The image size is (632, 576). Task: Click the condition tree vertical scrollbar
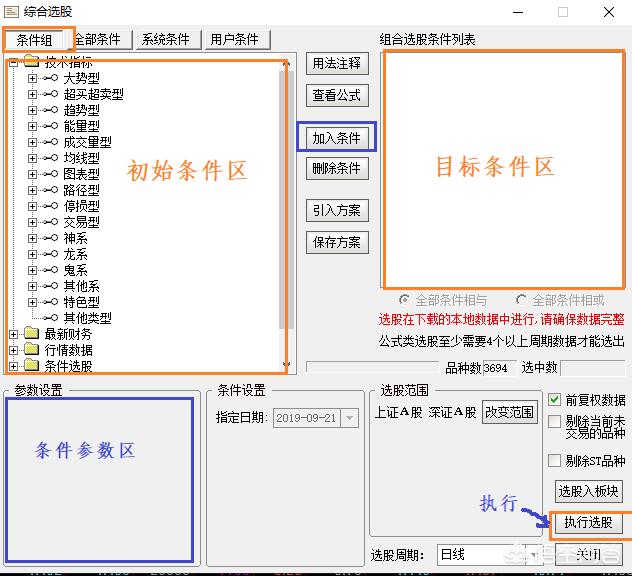coord(286,200)
